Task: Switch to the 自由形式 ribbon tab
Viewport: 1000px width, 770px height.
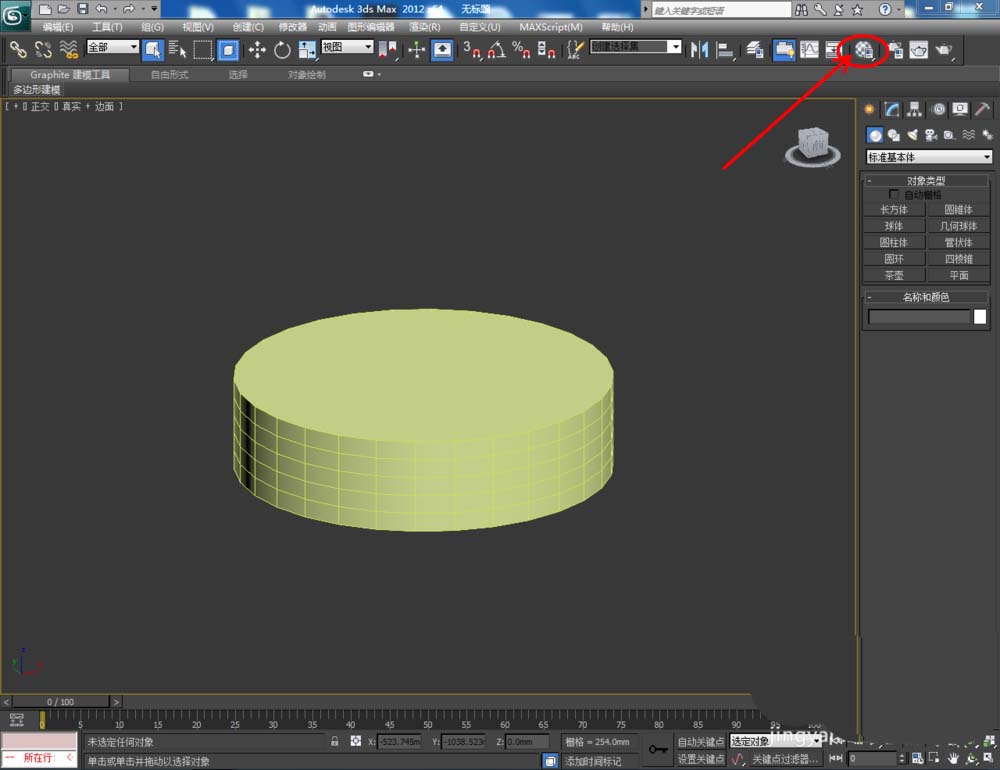Action: pyautogui.click(x=170, y=75)
